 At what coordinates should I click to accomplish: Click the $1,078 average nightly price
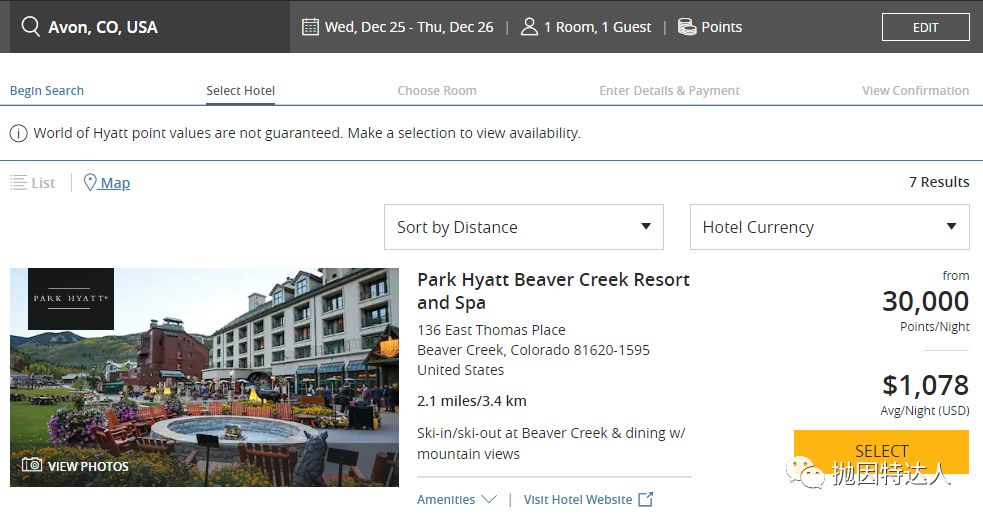(x=925, y=385)
